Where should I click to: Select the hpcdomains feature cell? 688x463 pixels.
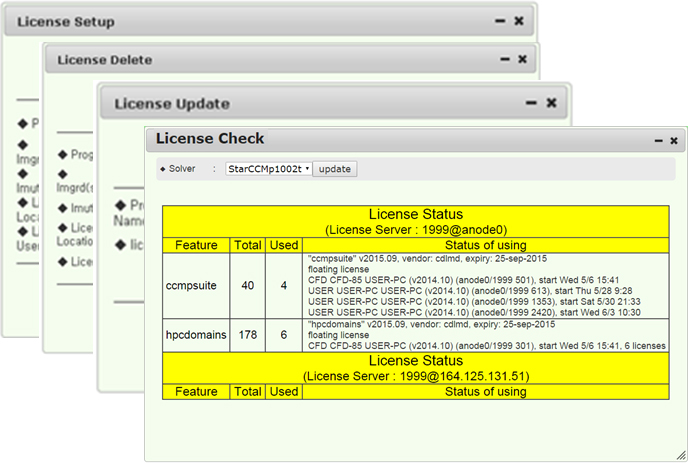tap(196, 335)
